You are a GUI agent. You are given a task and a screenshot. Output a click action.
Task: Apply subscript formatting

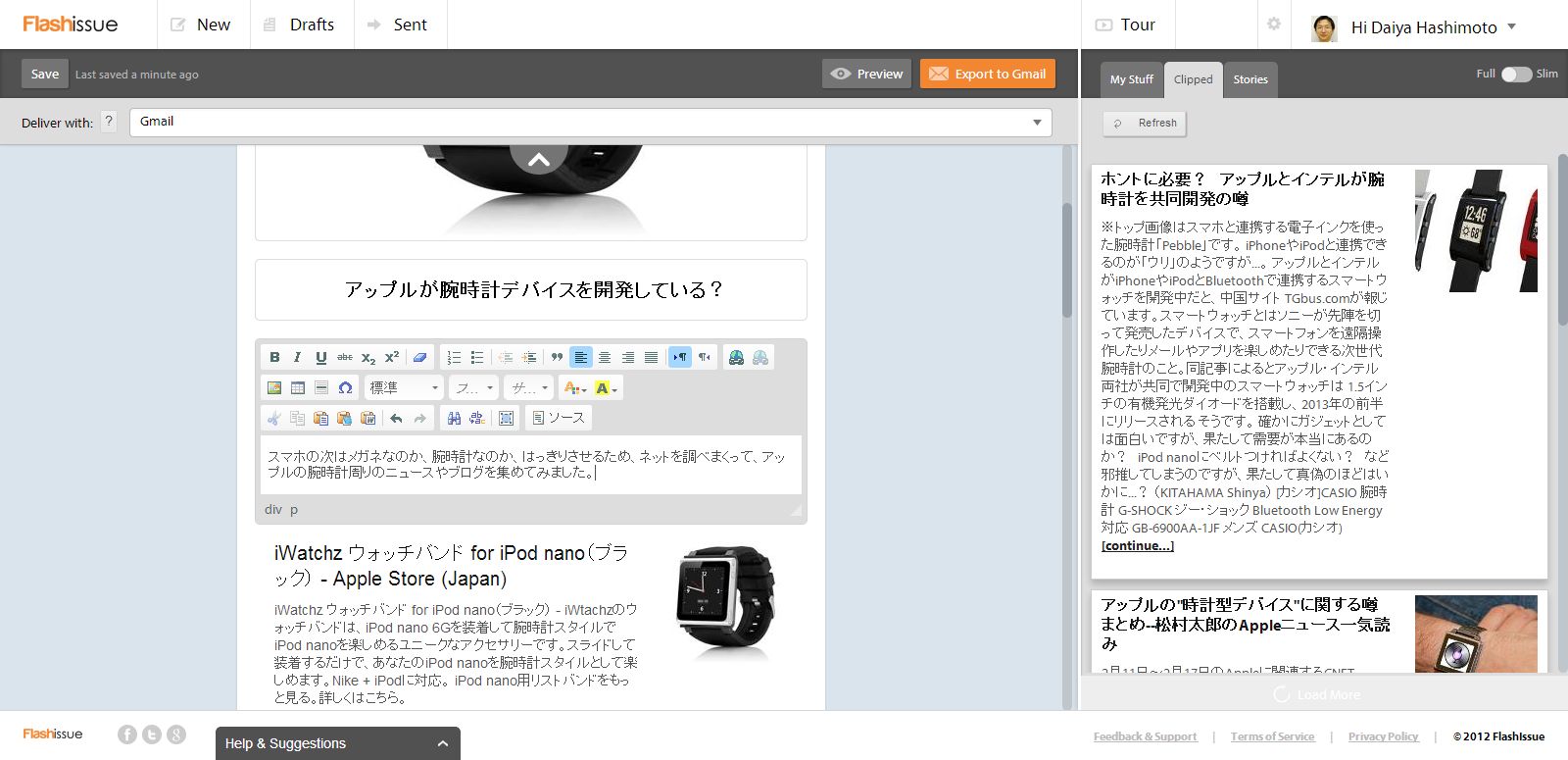pyautogui.click(x=368, y=357)
